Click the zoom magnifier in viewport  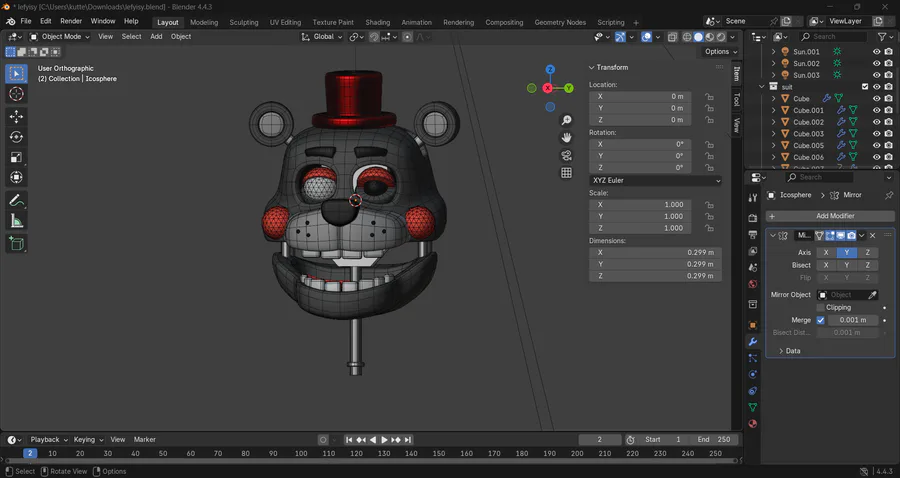[x=567, y=120]
